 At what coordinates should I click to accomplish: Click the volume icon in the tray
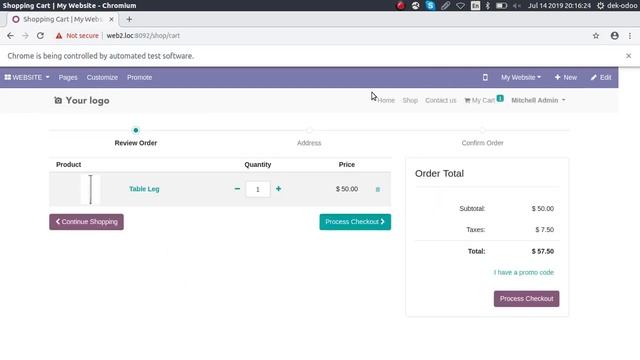tap(517, 6)
